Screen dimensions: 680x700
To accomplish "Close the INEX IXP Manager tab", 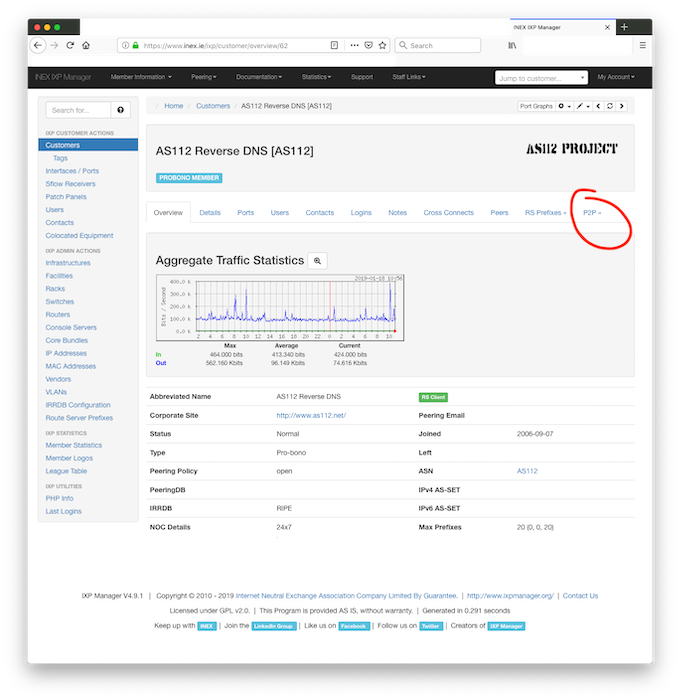I will pos(607,27).
